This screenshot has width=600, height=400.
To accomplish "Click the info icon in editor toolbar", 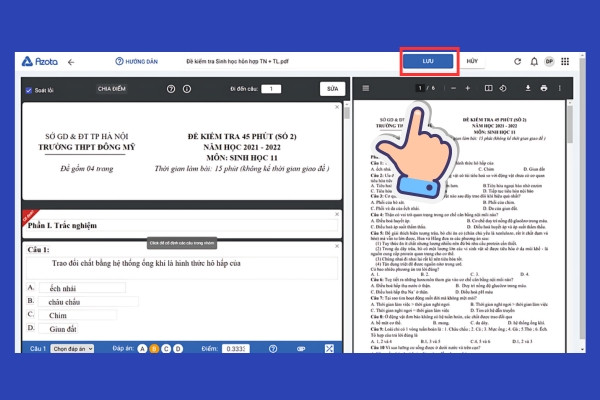I will [x=187, y=89].
